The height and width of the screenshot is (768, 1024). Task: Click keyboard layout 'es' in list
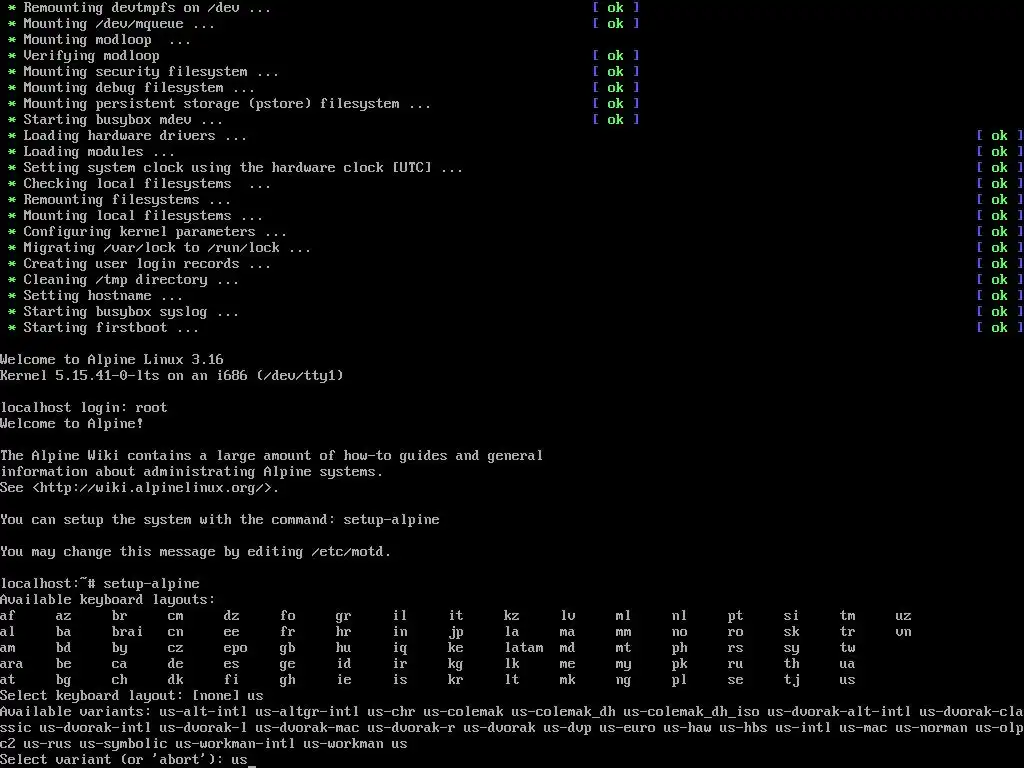coord(231,664)
